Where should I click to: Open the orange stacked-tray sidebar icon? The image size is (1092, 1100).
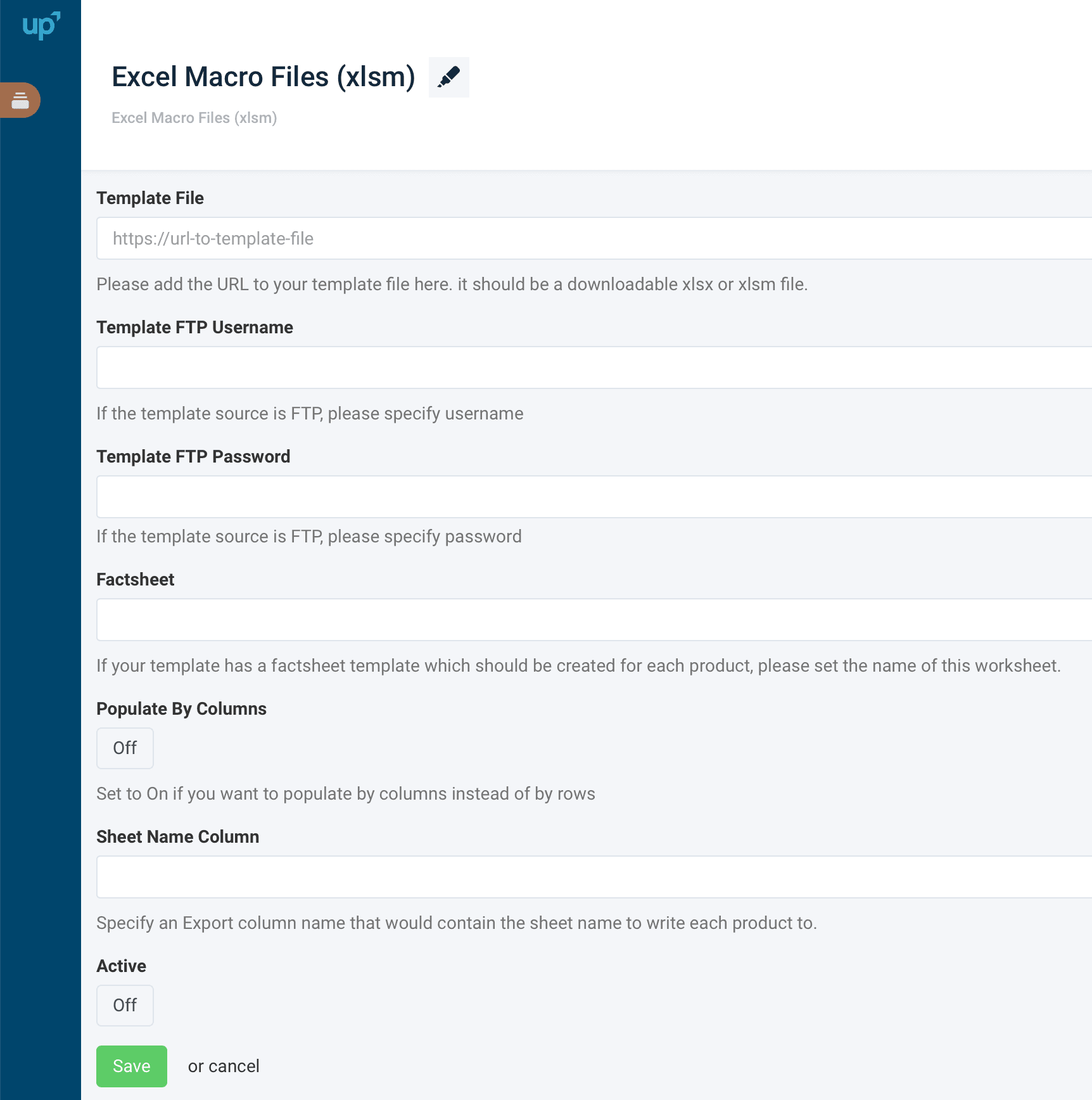tap(20, 100)
